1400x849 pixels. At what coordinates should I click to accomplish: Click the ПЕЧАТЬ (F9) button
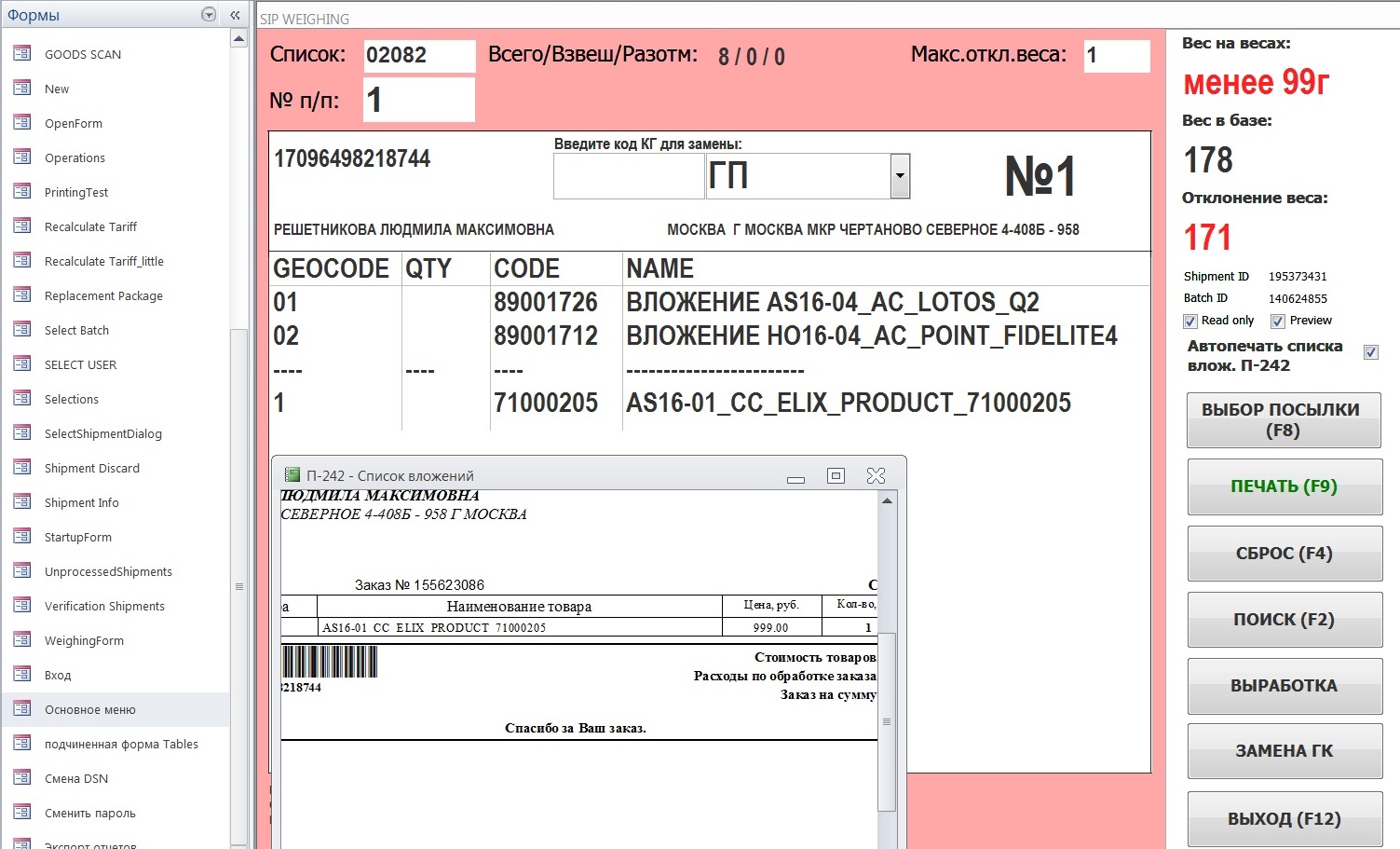pyautogui.click(x=1284, y=486)
